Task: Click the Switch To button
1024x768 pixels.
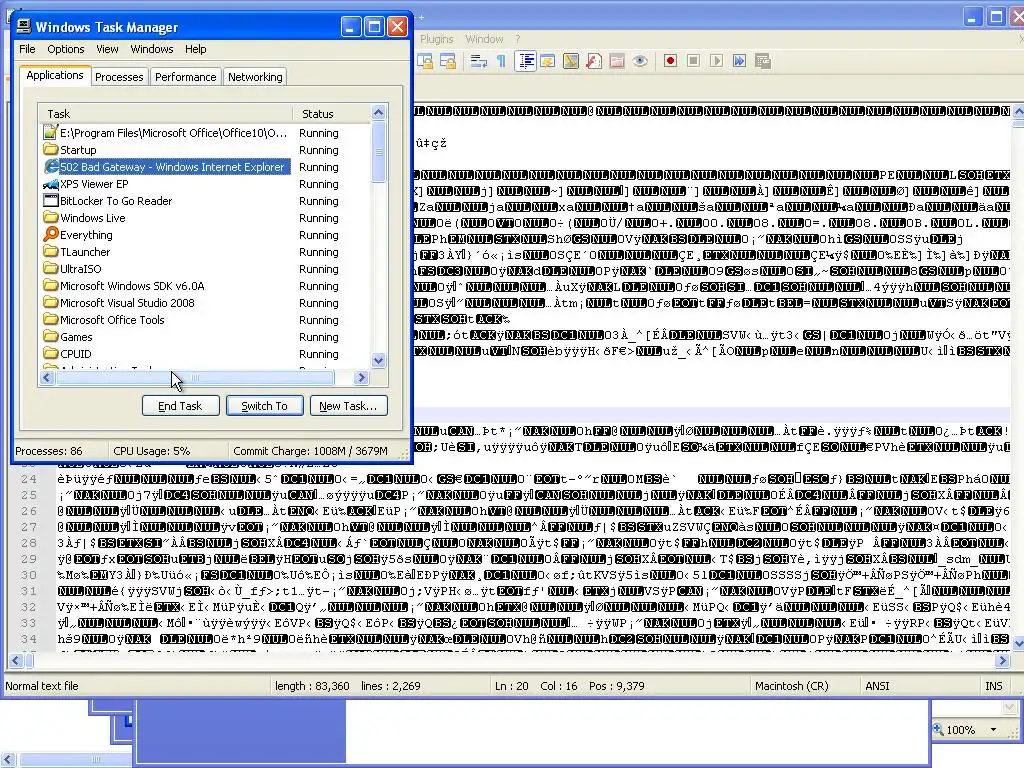Action: (x=264, y=406)
